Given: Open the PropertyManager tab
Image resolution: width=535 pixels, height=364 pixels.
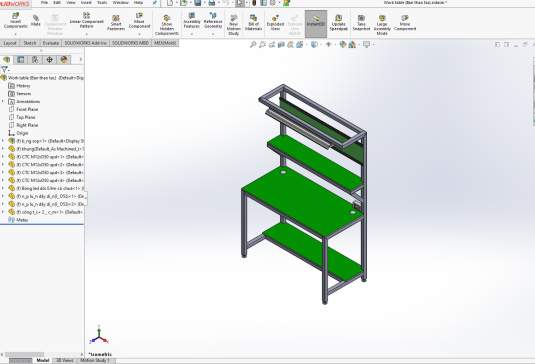Looking at the screenshot, I should tap(21, 60).
